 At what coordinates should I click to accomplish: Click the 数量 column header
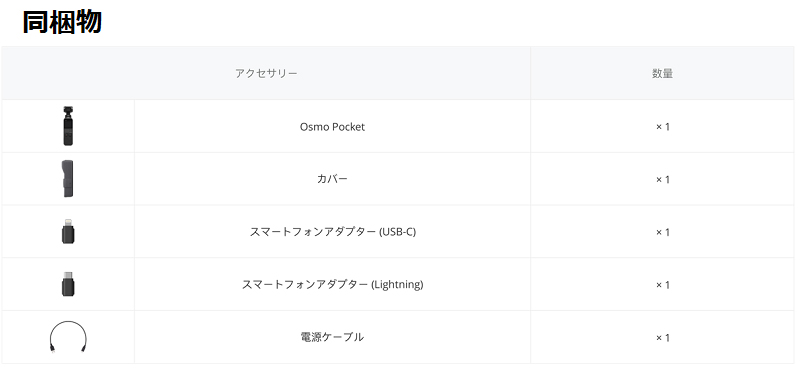[x=662, y=73]
